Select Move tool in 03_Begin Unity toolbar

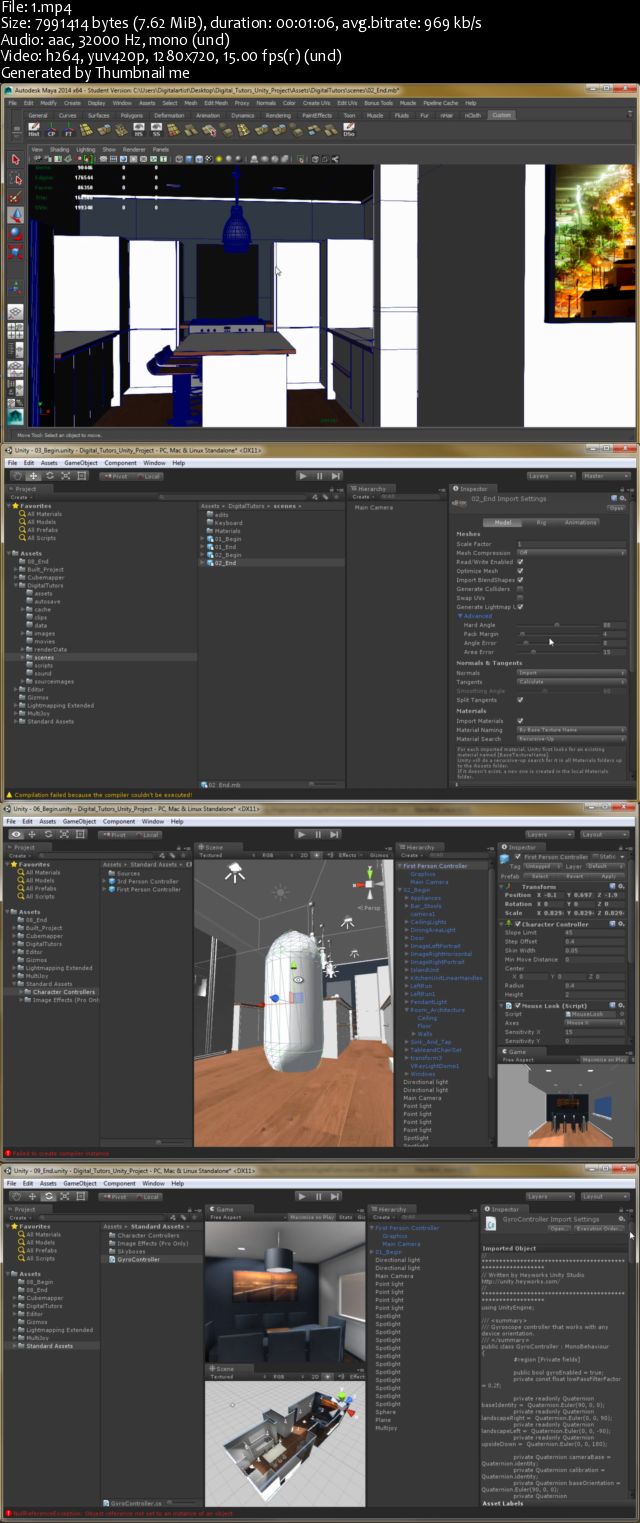coord(35,476)
